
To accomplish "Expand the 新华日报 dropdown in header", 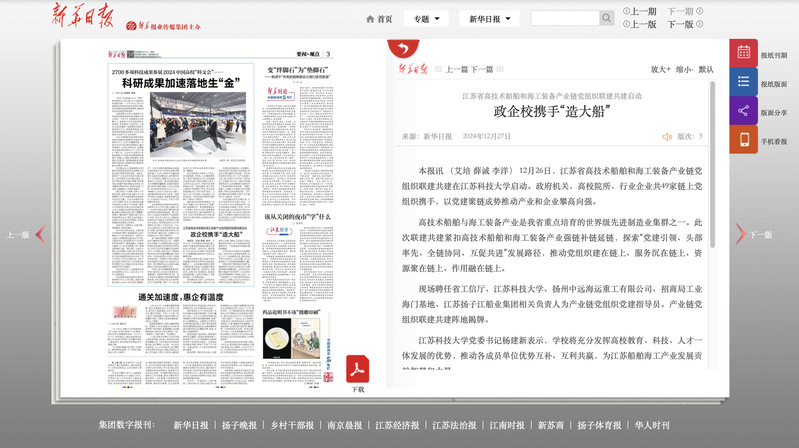I will click(x=489, y=18).
